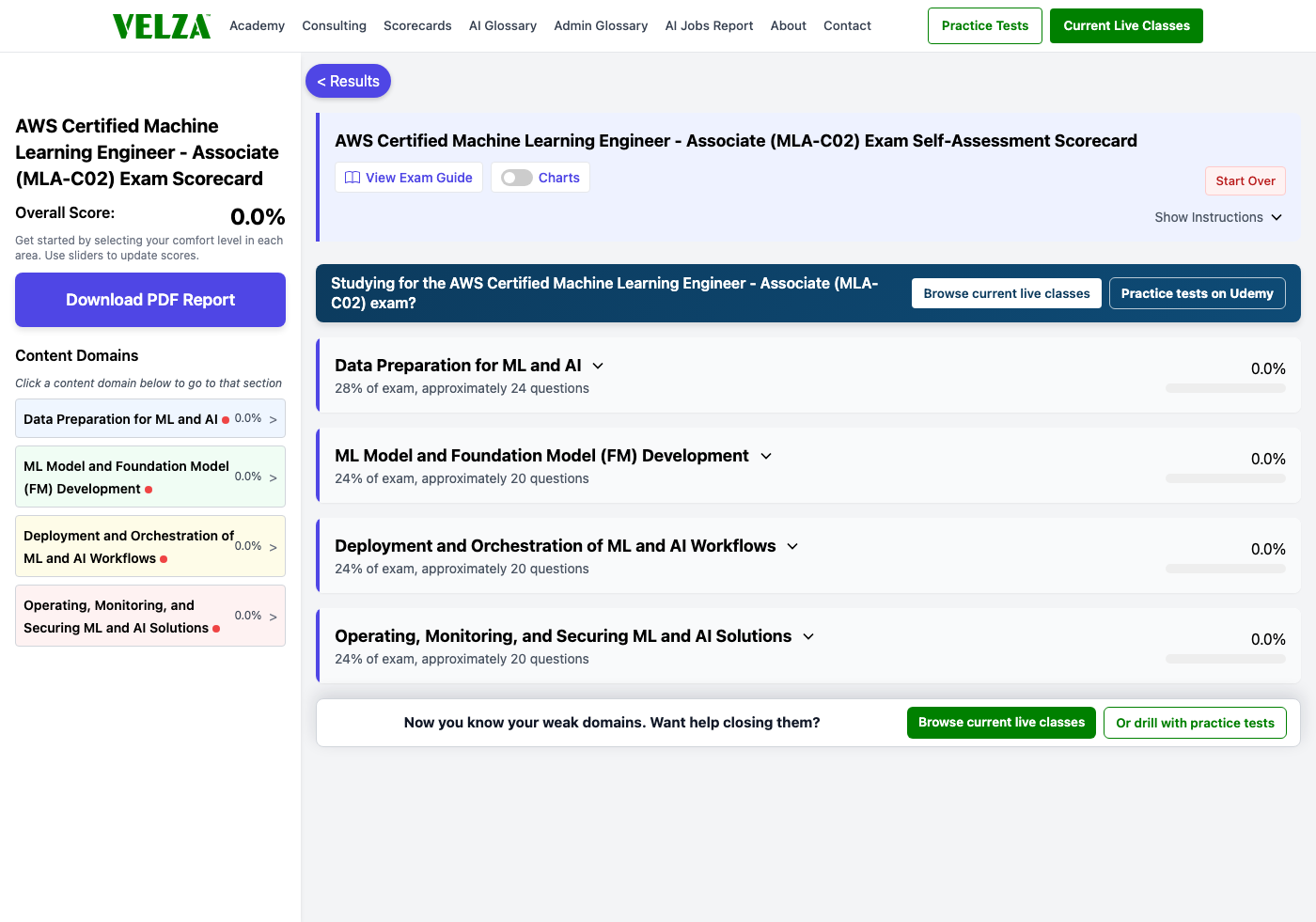Expand ML Model and Foundation Model Development chevron
This screenshot has width=1316, height=922.
pyautogui.click(x=766, y=456)
